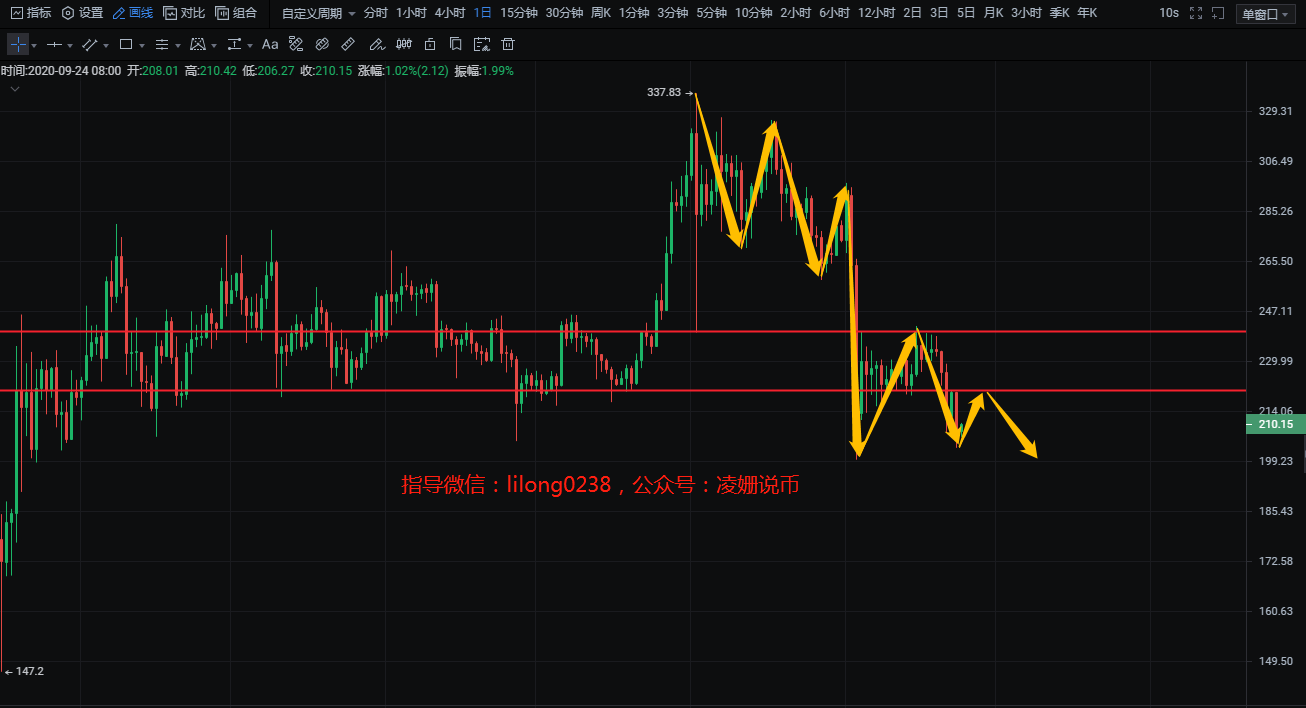The width and height of the screenshot is (1306, 708).
Task: Select the crosshair cursor drawing tool
Action: tap(18, 45)
